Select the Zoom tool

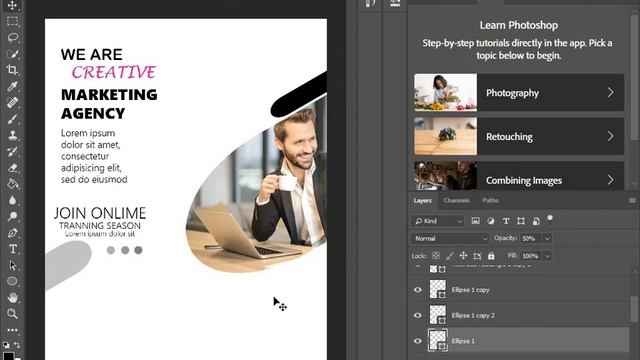coord(12,313)
